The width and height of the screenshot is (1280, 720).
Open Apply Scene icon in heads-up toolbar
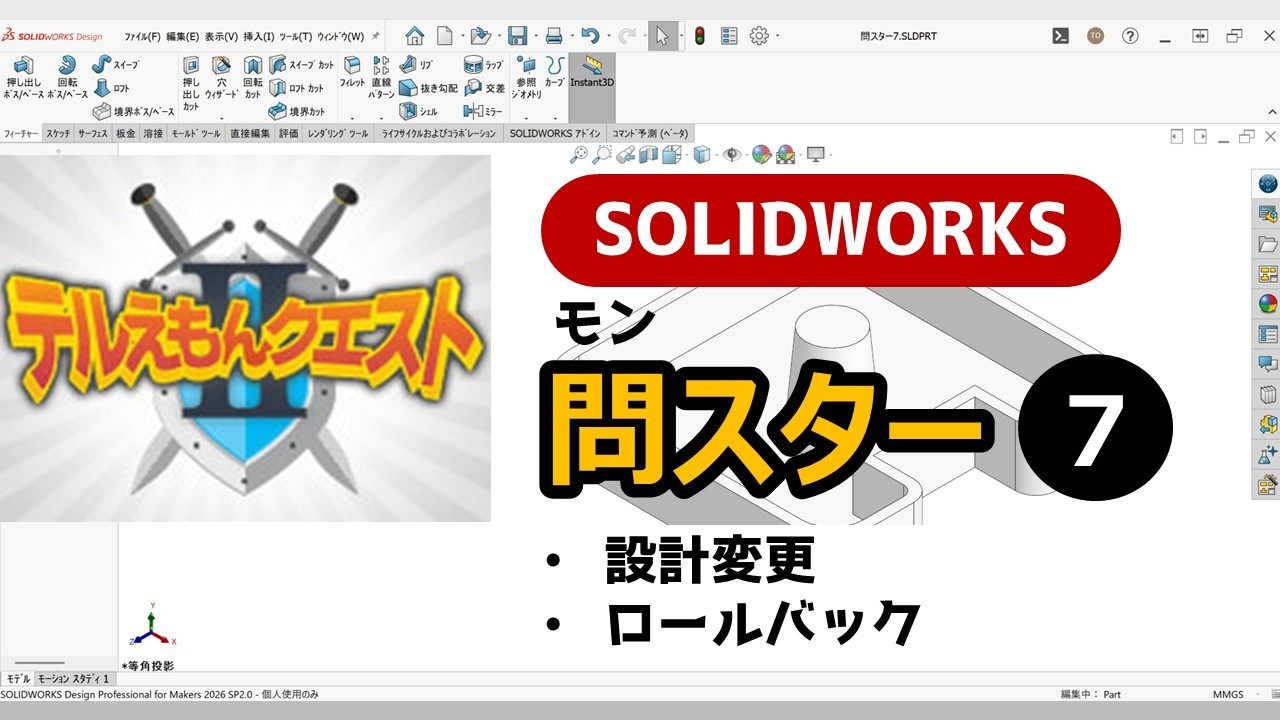(x=786, y=154)
